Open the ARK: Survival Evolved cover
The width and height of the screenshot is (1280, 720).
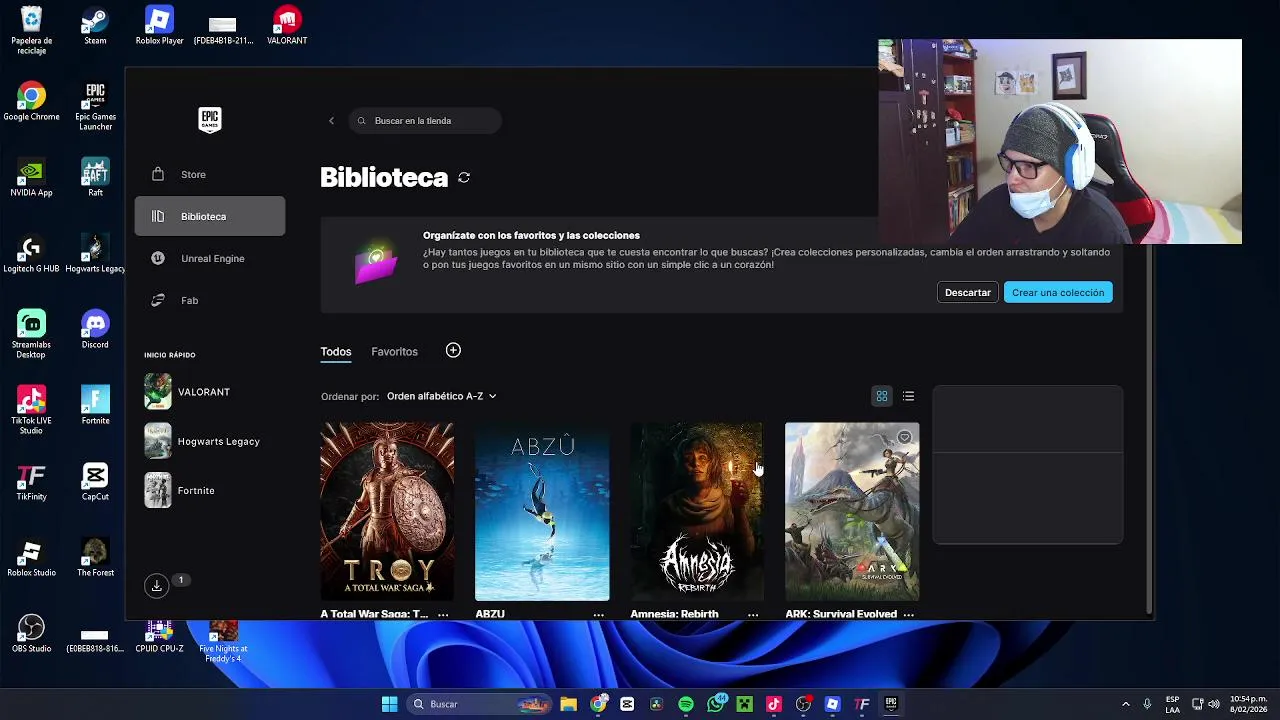pos(852,511)
